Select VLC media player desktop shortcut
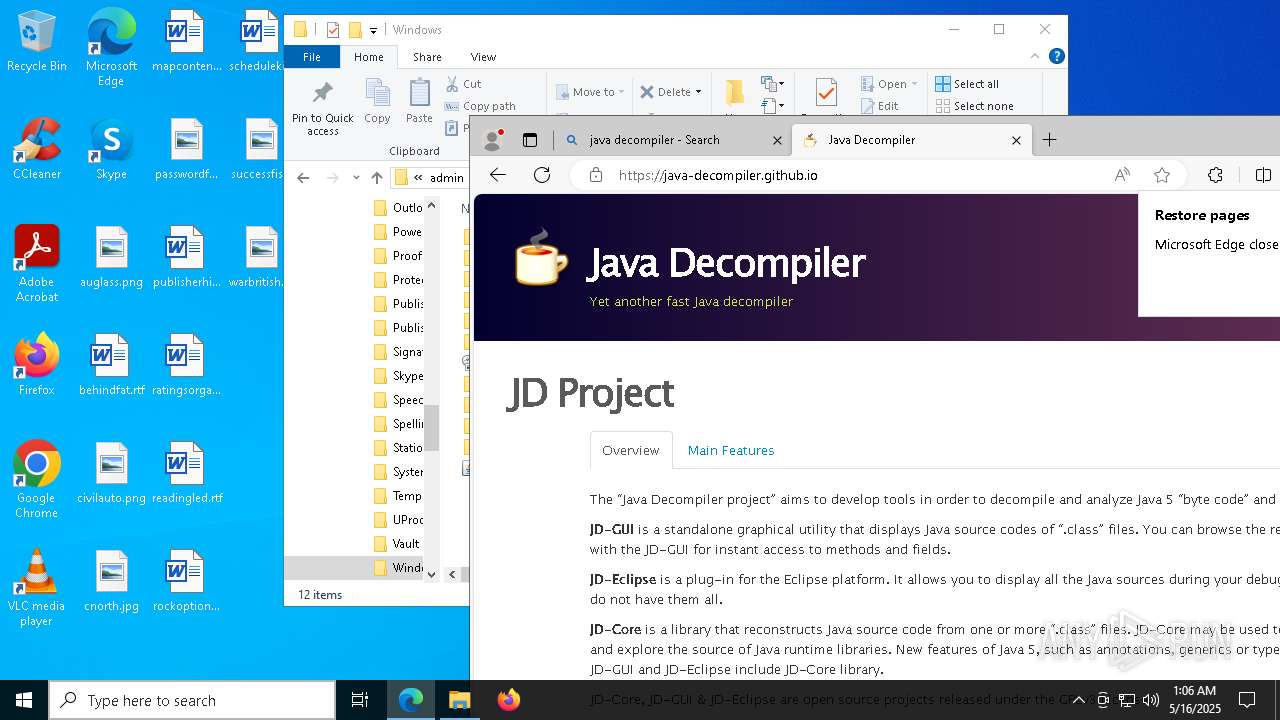1280x720 pixels. [x=37, y=589]
